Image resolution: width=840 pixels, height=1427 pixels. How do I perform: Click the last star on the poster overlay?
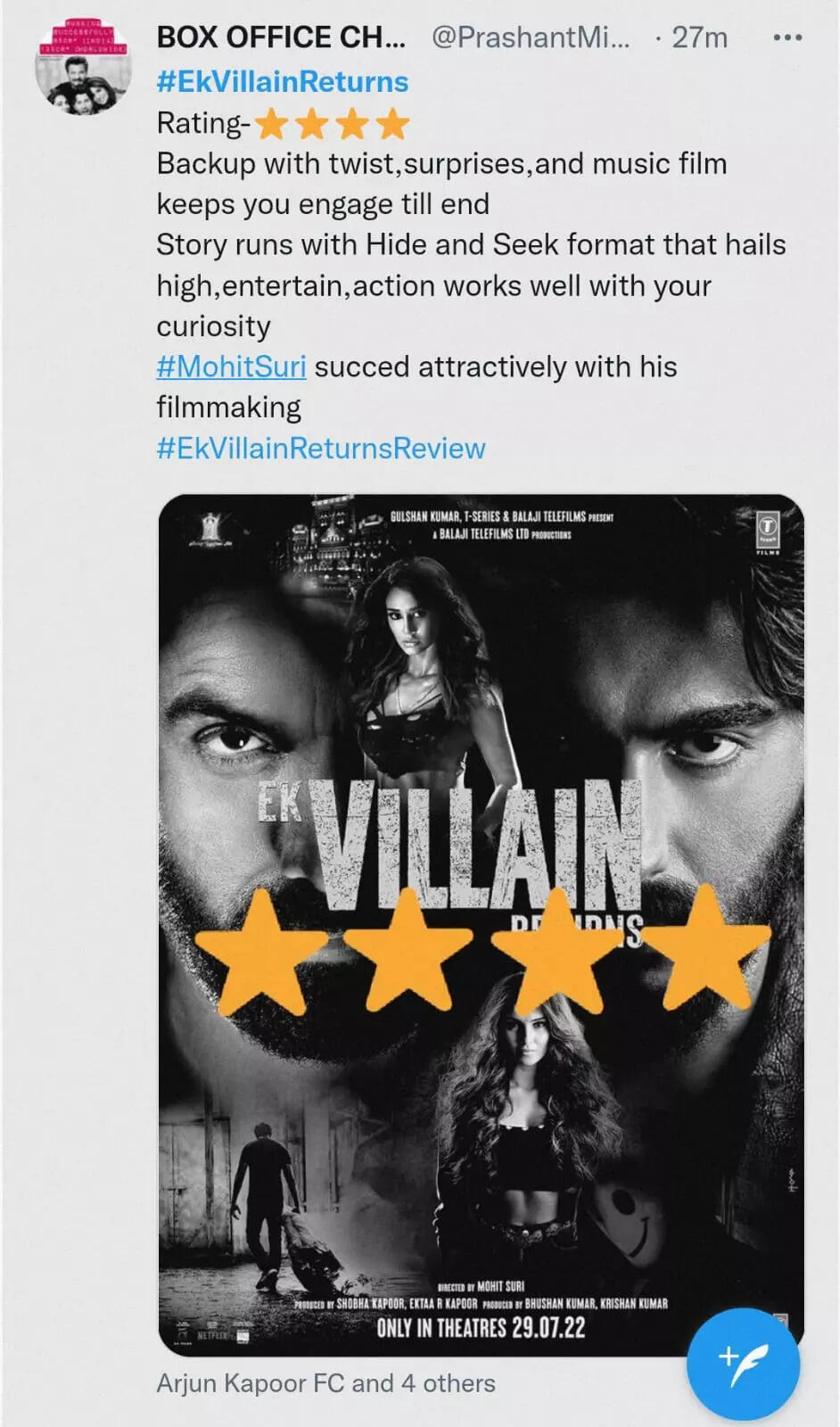point(705,946)
